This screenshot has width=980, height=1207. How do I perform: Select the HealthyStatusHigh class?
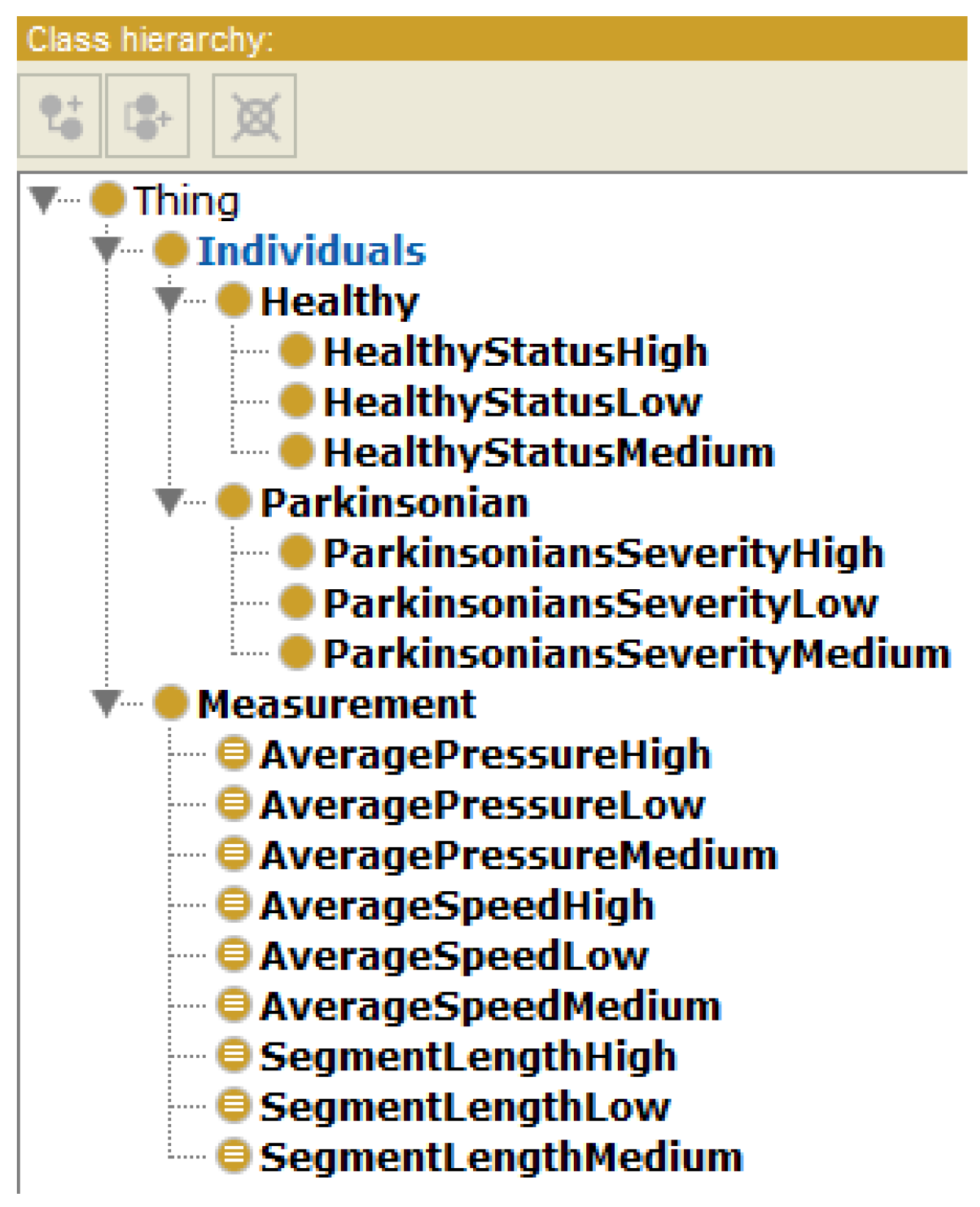[516, 352]
